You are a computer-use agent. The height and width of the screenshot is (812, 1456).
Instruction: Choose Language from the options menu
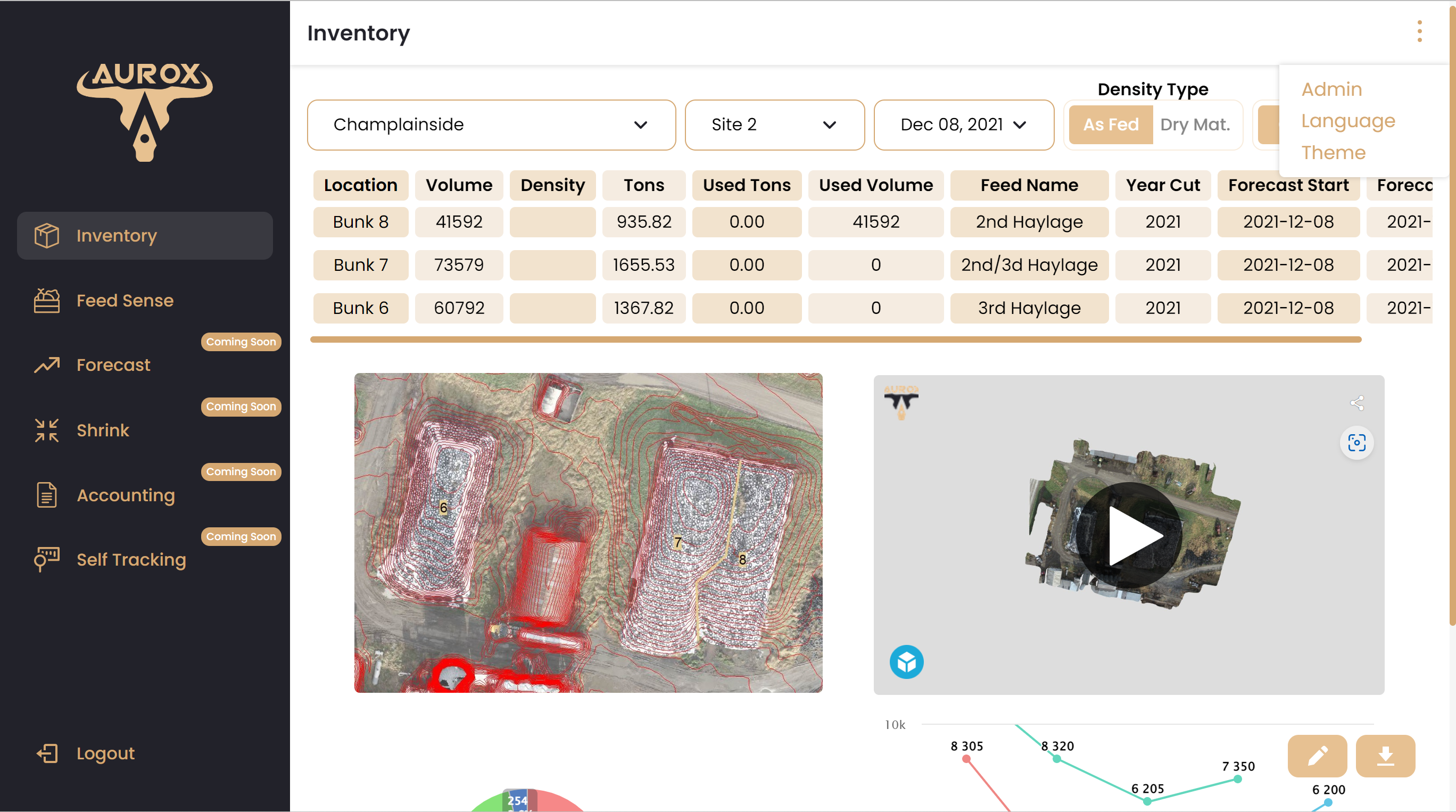[1348, 121]
